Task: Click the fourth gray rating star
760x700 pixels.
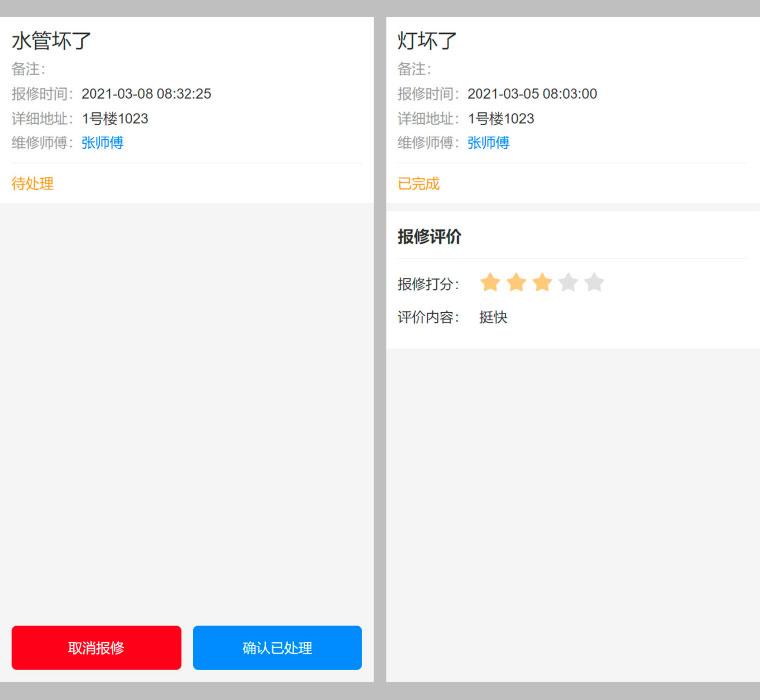Action: click(568, 282)
